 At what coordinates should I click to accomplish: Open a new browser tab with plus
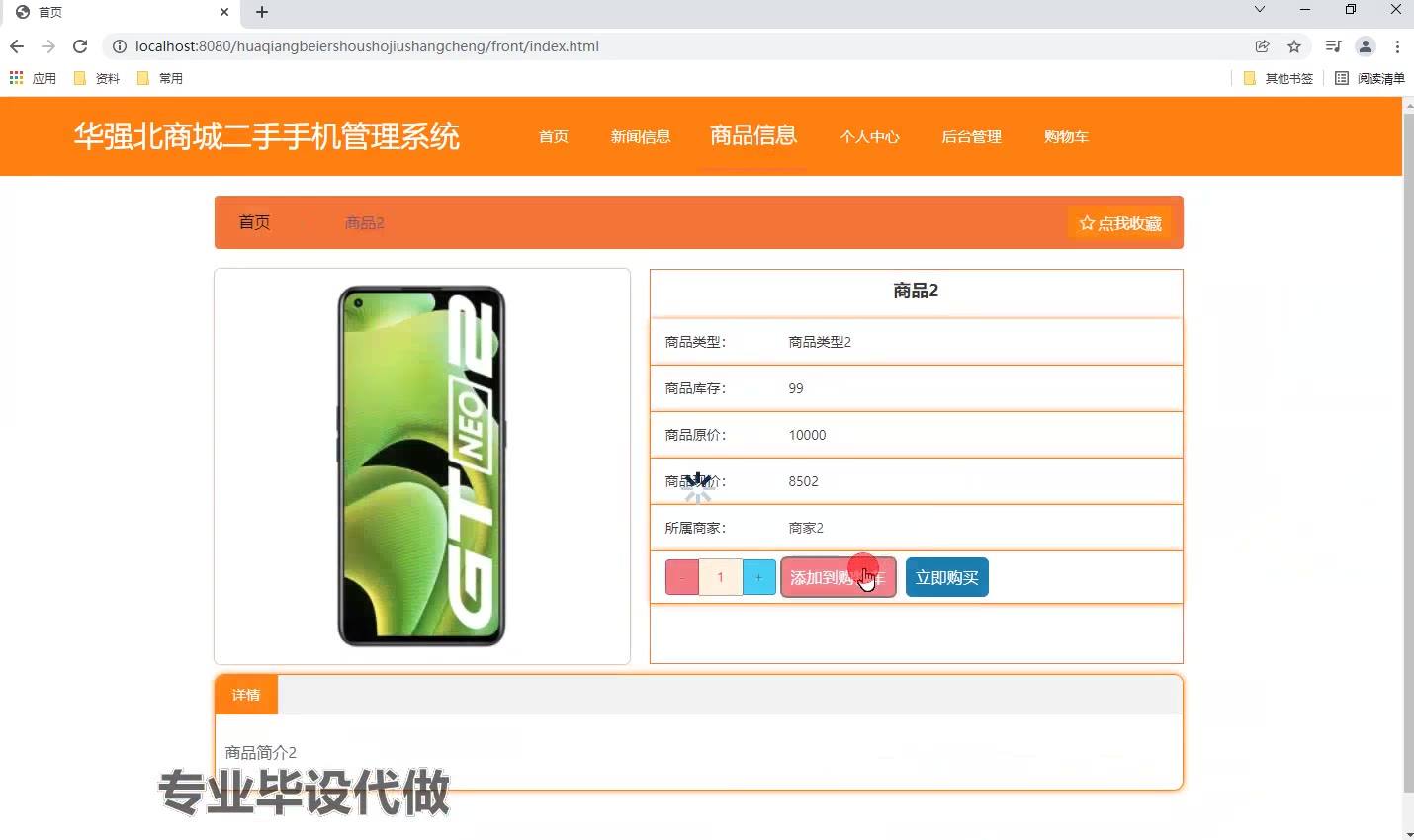click(x=262, y=12)
